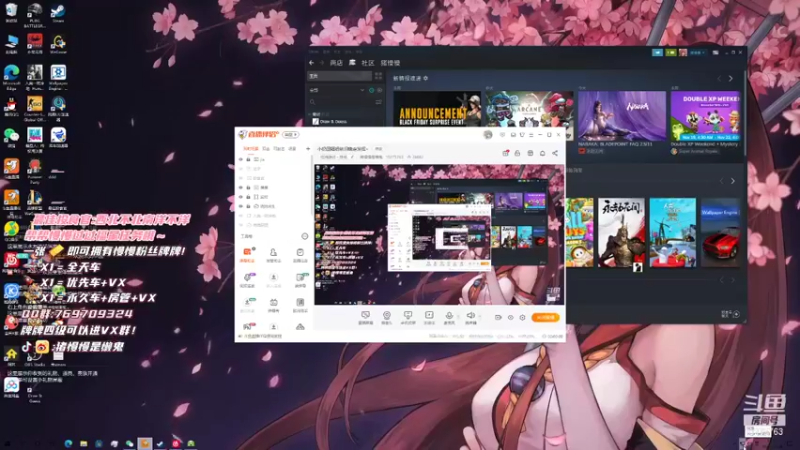The width and height of the screenshot is (800, 450).
Task: Click 开始直播 orange start-stream button
Action: [x=545, y=317]
